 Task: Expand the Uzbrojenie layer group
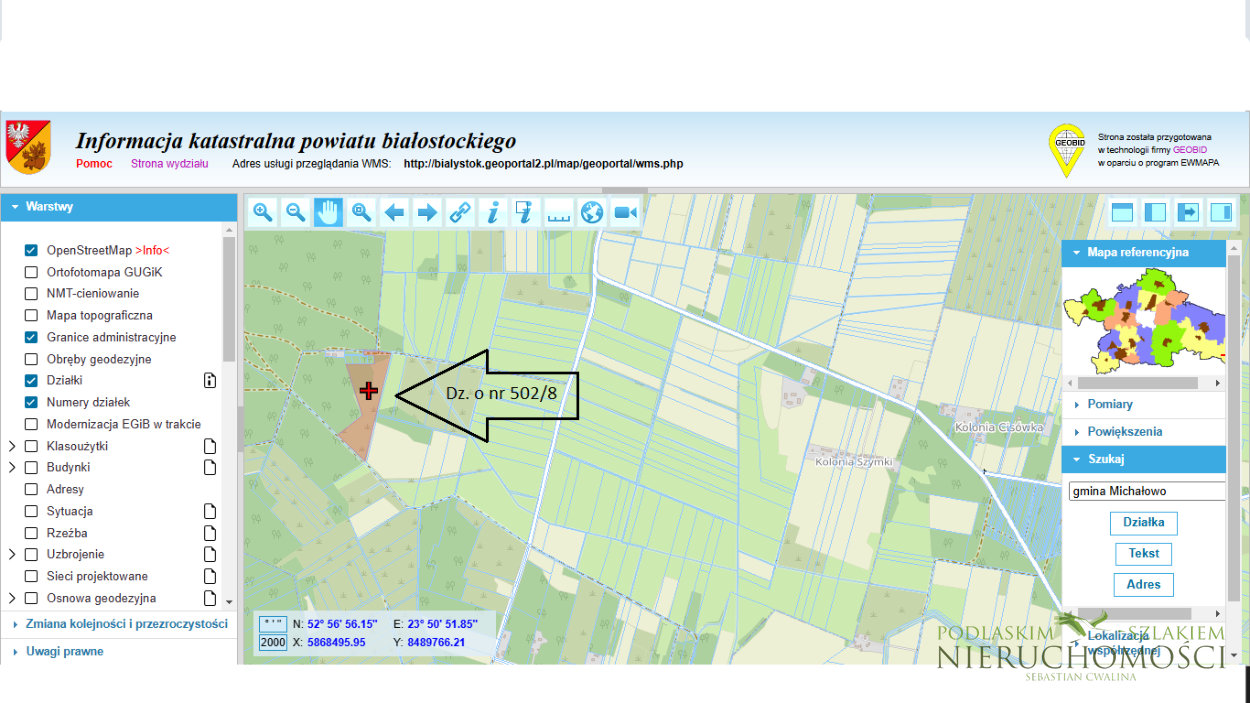[x=12, y=554]
